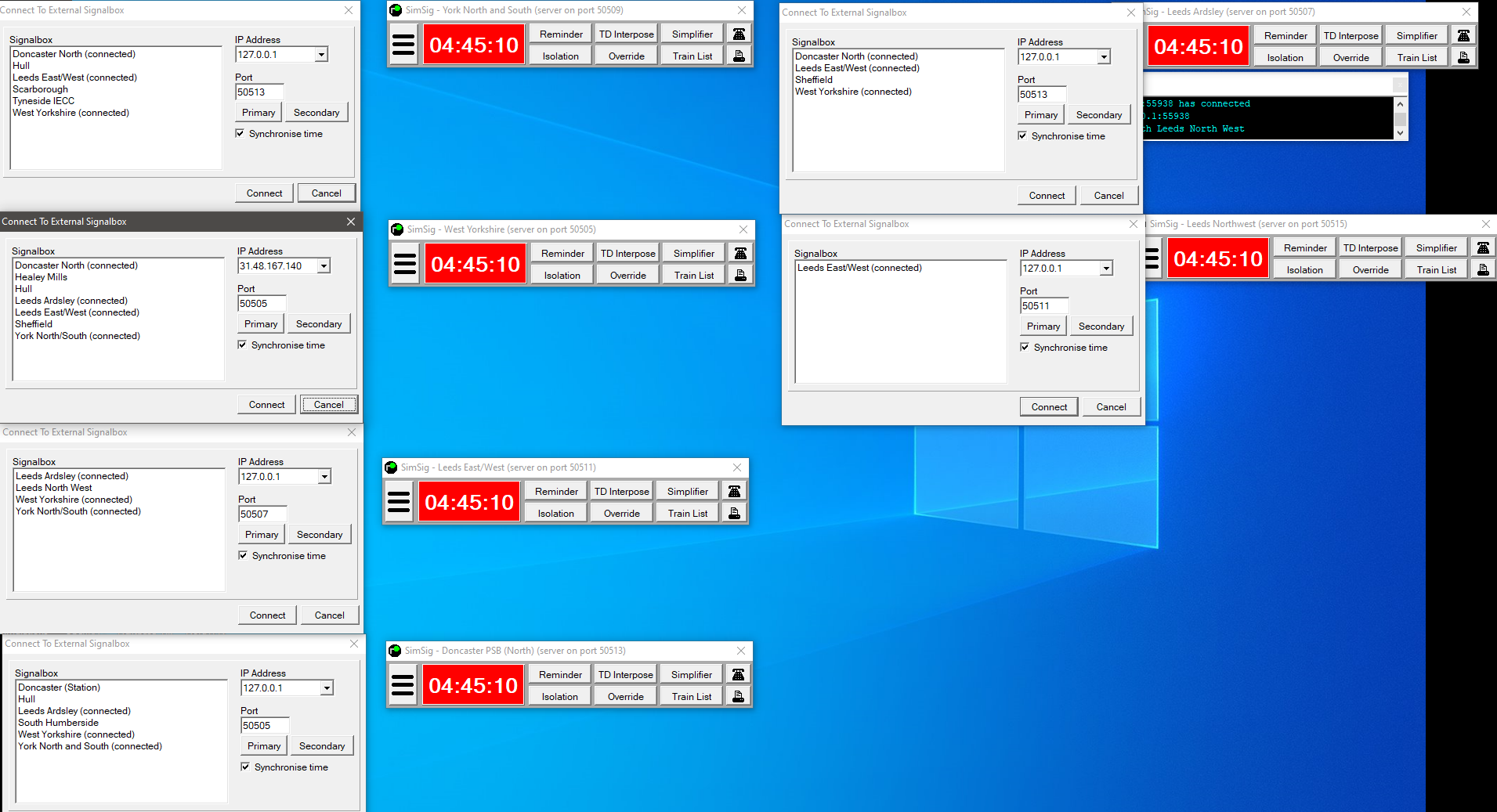Open message log icon in Leeds East/West window
Image resolution: width=1497 pixels, height=812 pixels.
tap(734, 513)
